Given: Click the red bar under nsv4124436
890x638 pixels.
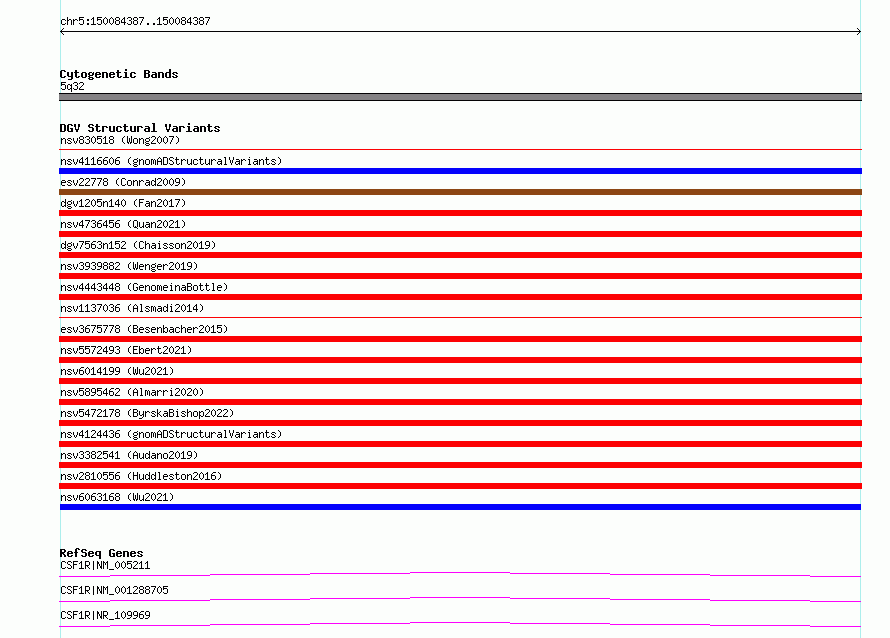Looking at the screenshot, I should pyautogui.click(x=460, y=444).
